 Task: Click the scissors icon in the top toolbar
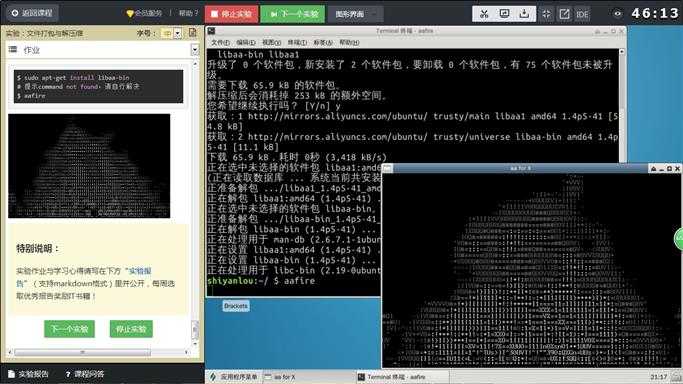pos(484,14)
